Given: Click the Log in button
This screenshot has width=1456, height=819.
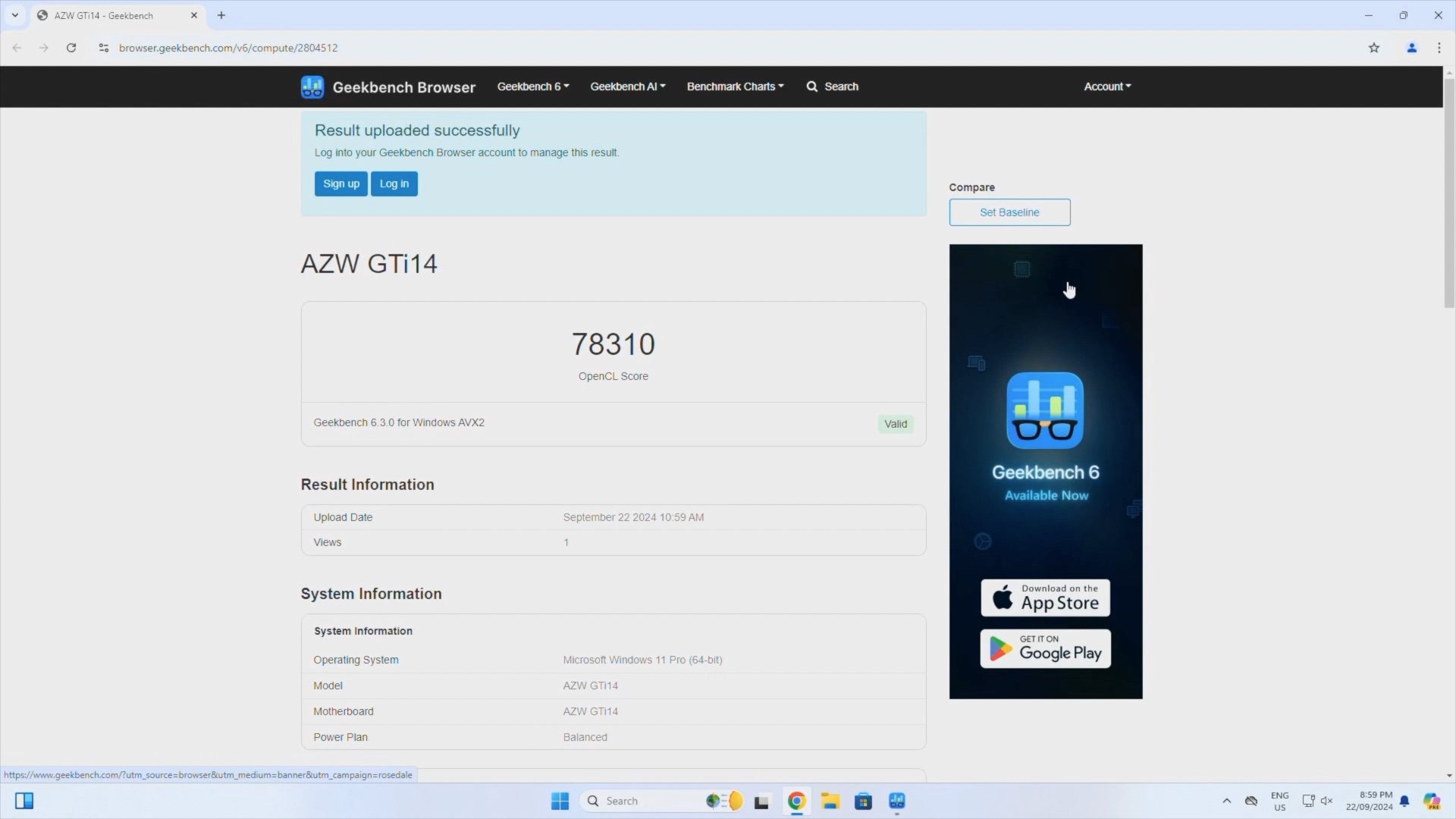Looking at the screenshot, I should pos(394,184).
